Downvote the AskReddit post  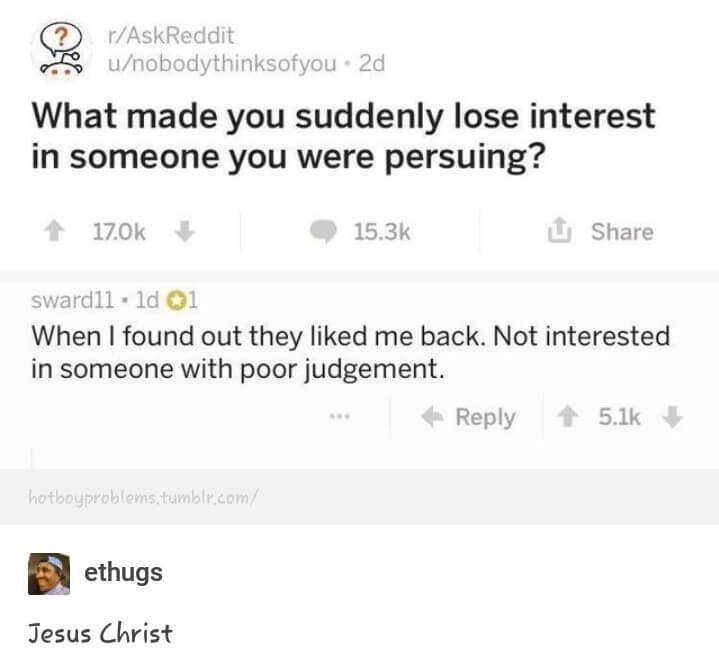pos(183,232)
